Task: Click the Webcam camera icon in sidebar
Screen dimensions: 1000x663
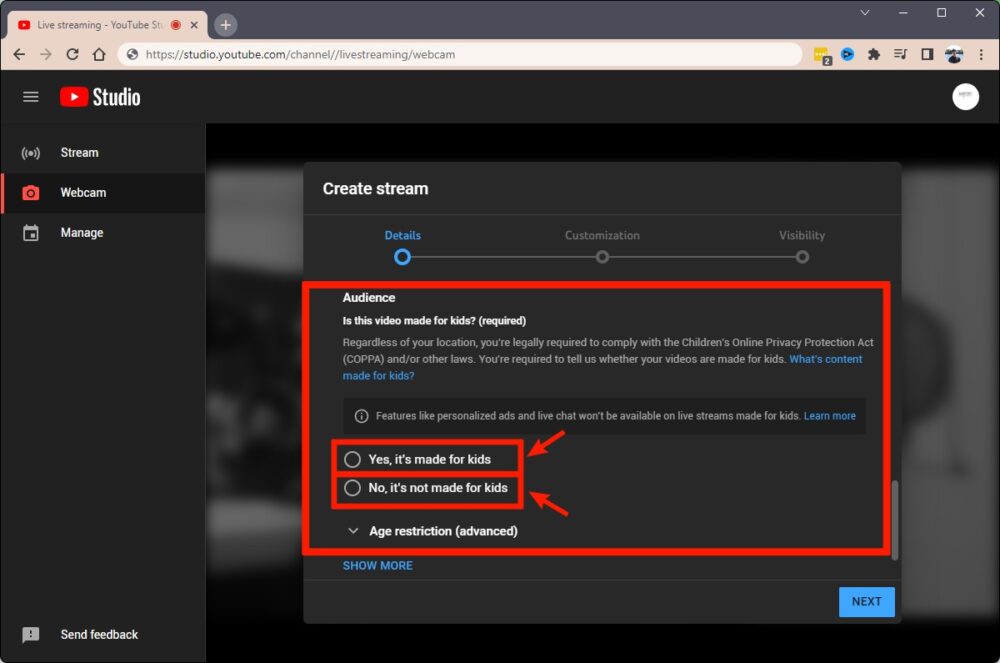Action: coord(31,193)
